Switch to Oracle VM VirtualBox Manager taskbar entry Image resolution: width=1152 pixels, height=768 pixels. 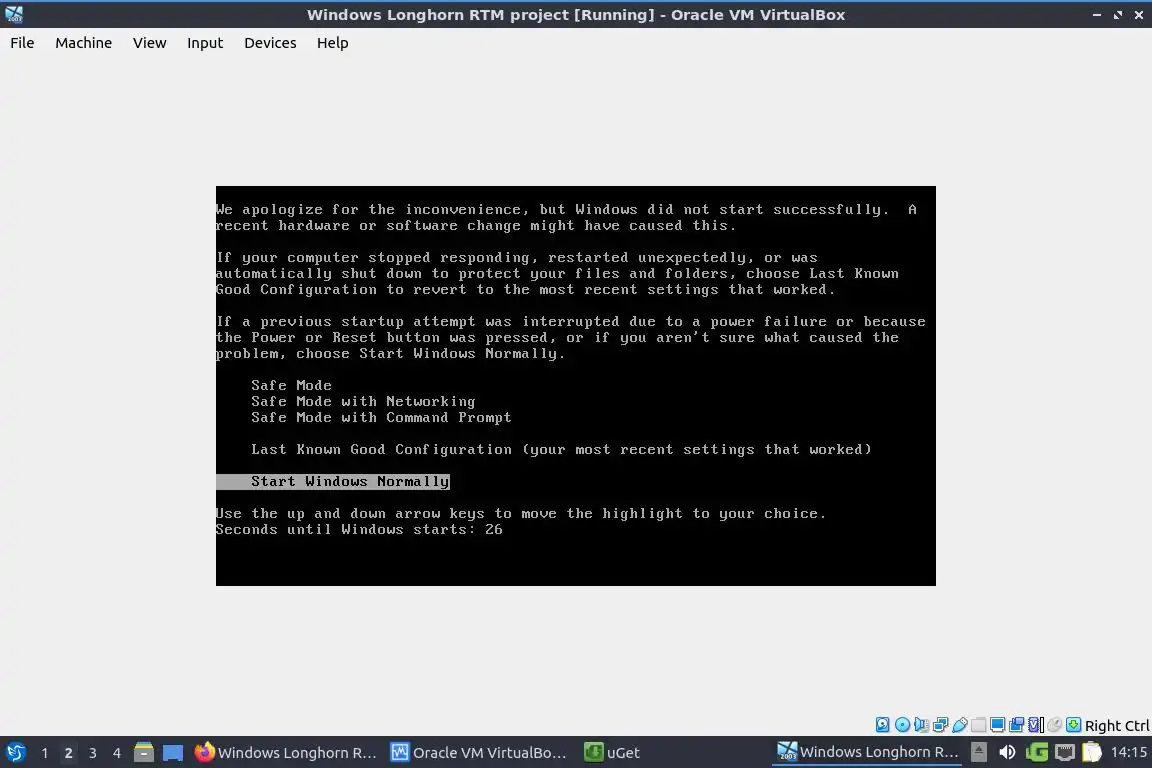pyautogui.click(x=478, y=753)
